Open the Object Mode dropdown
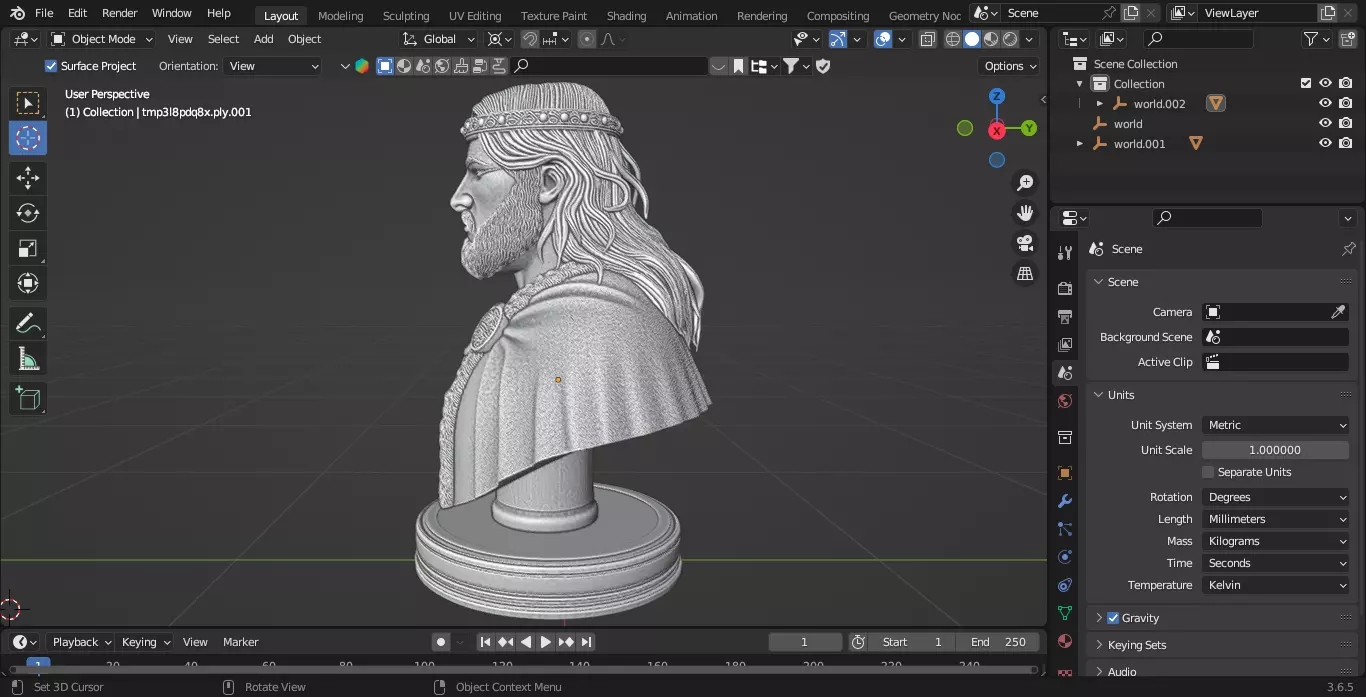 point(101,39)
